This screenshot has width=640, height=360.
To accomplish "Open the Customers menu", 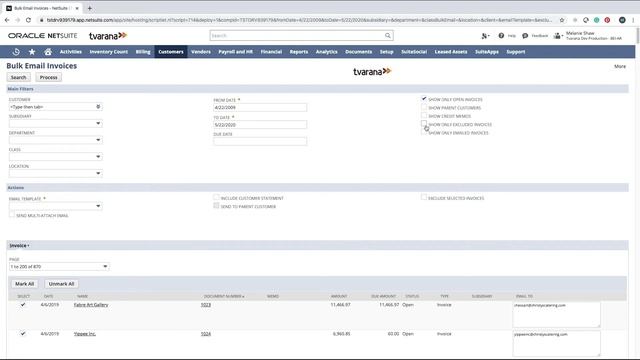I will click(x=171, y=52).
